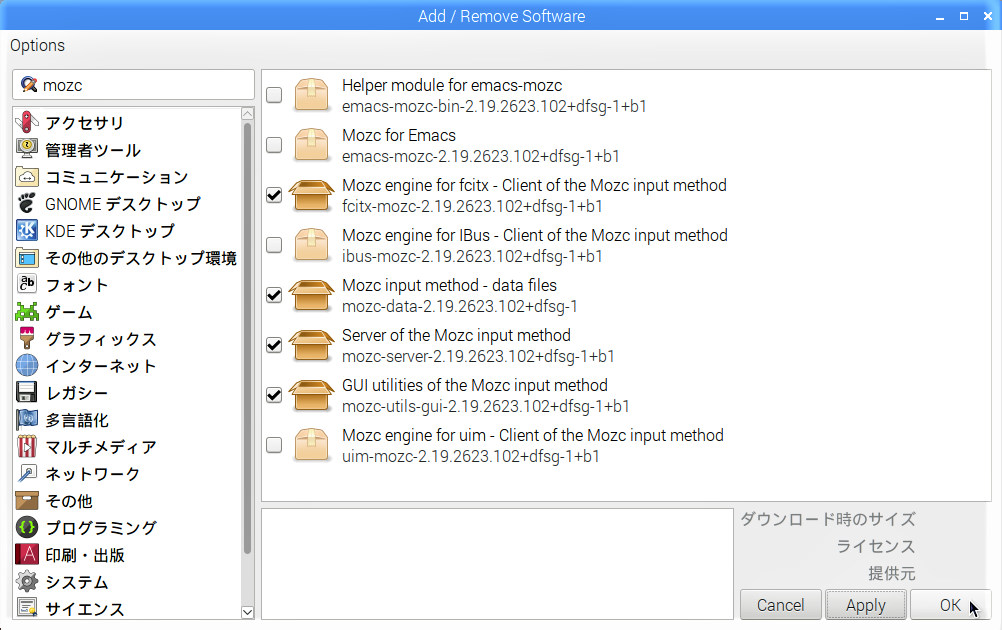Click the その他のデスクトップ環境 icon
Screen dimensions: 1002x630
(27, 257)
